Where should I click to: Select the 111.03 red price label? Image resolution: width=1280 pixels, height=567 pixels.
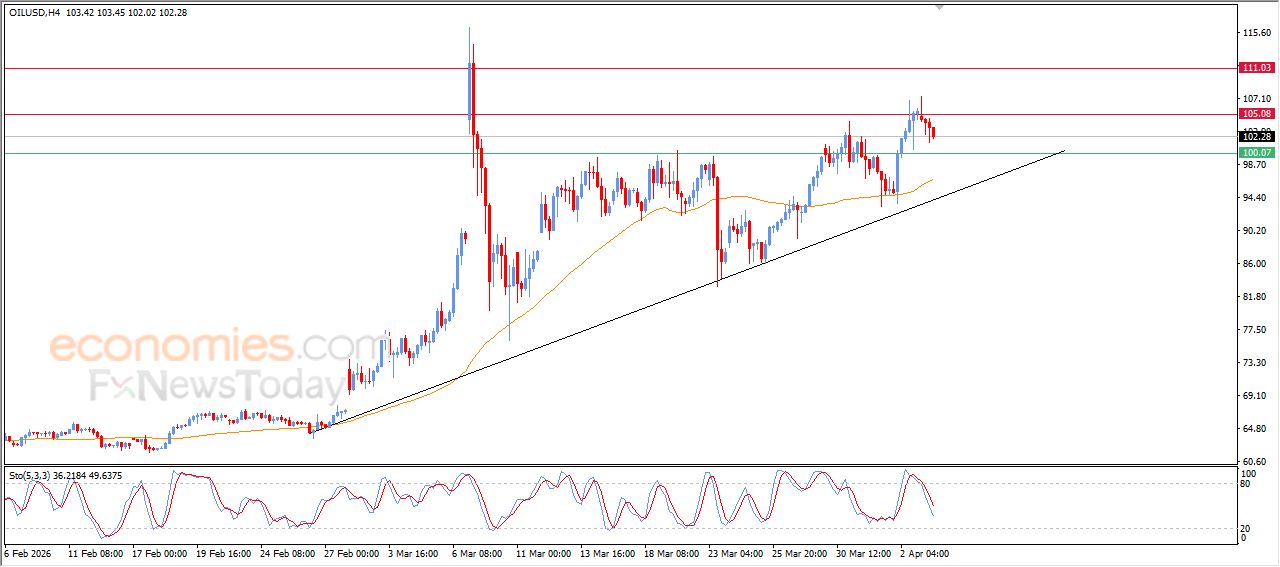point(1255,68)
